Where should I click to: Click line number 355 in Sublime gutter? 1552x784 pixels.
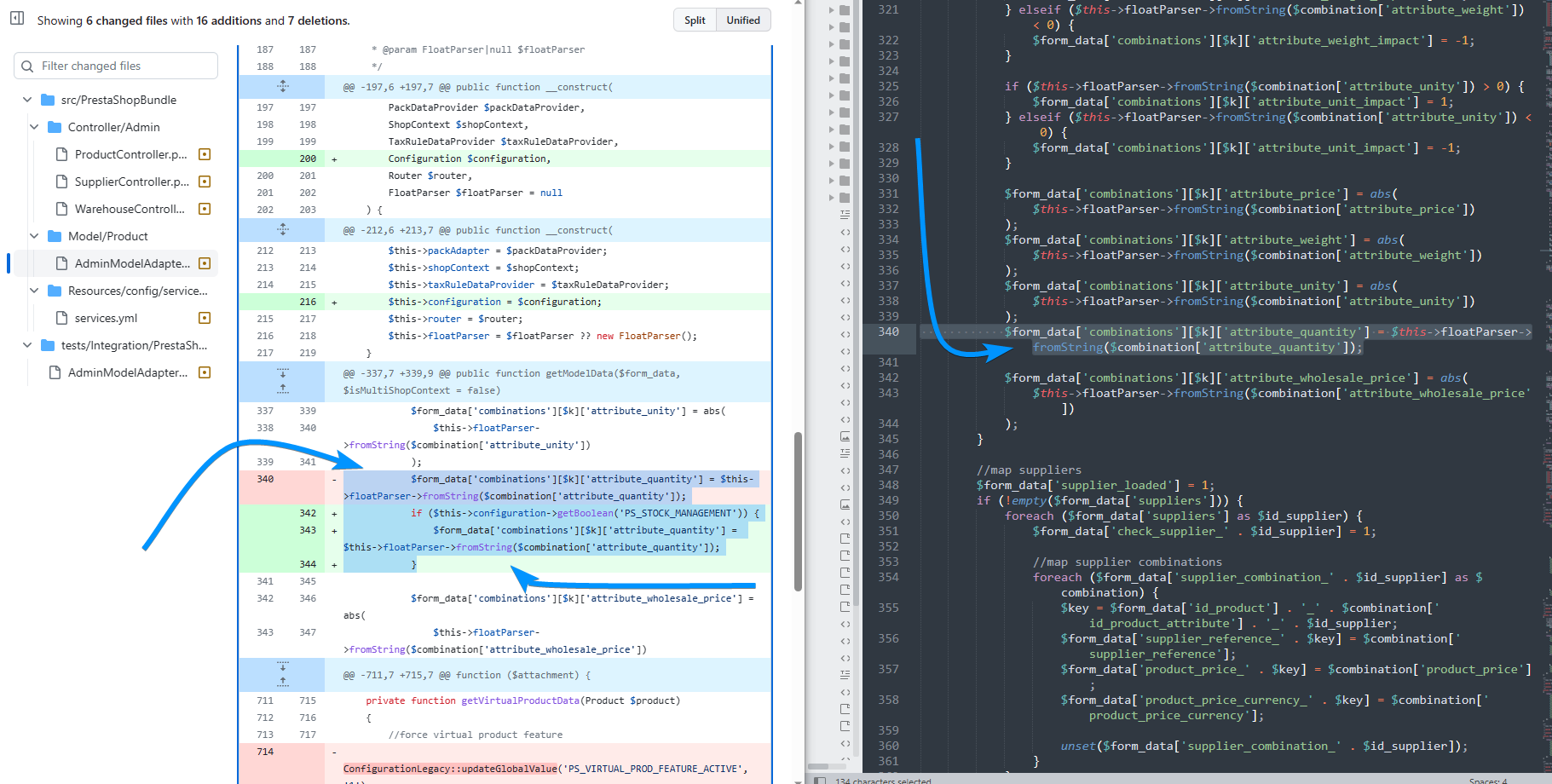click(x=888, y=608)
